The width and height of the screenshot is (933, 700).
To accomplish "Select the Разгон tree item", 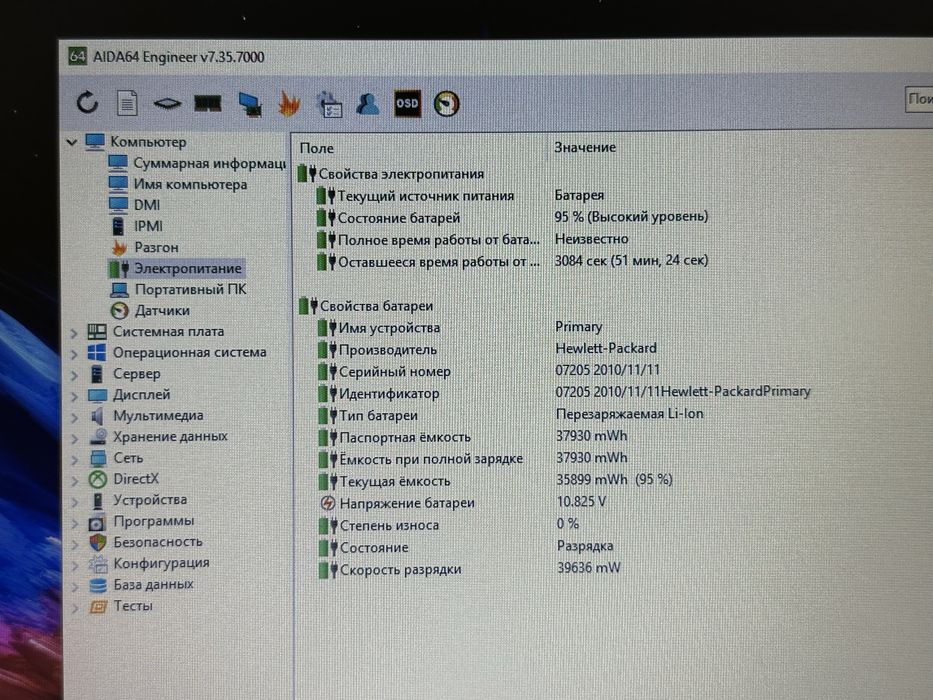I will [145, 247].
